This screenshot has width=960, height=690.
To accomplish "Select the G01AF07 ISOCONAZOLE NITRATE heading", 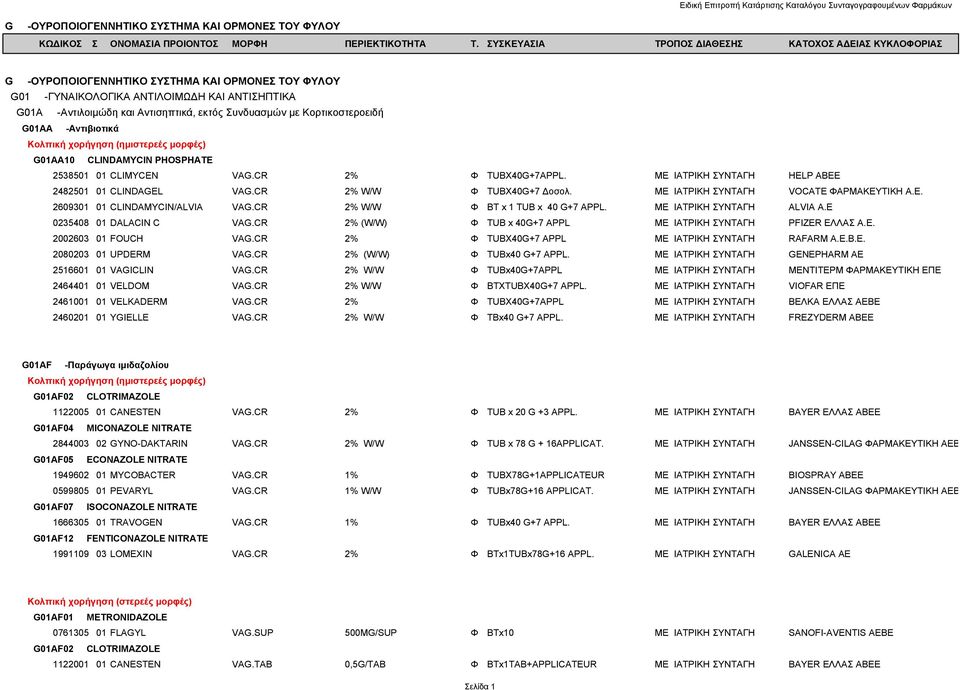I will pos(115,507).
